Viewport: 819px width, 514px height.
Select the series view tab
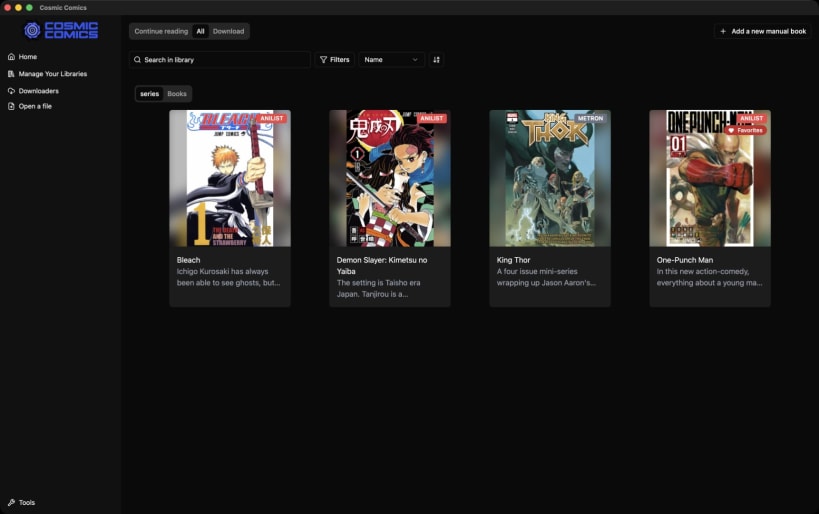pos(149,94)
